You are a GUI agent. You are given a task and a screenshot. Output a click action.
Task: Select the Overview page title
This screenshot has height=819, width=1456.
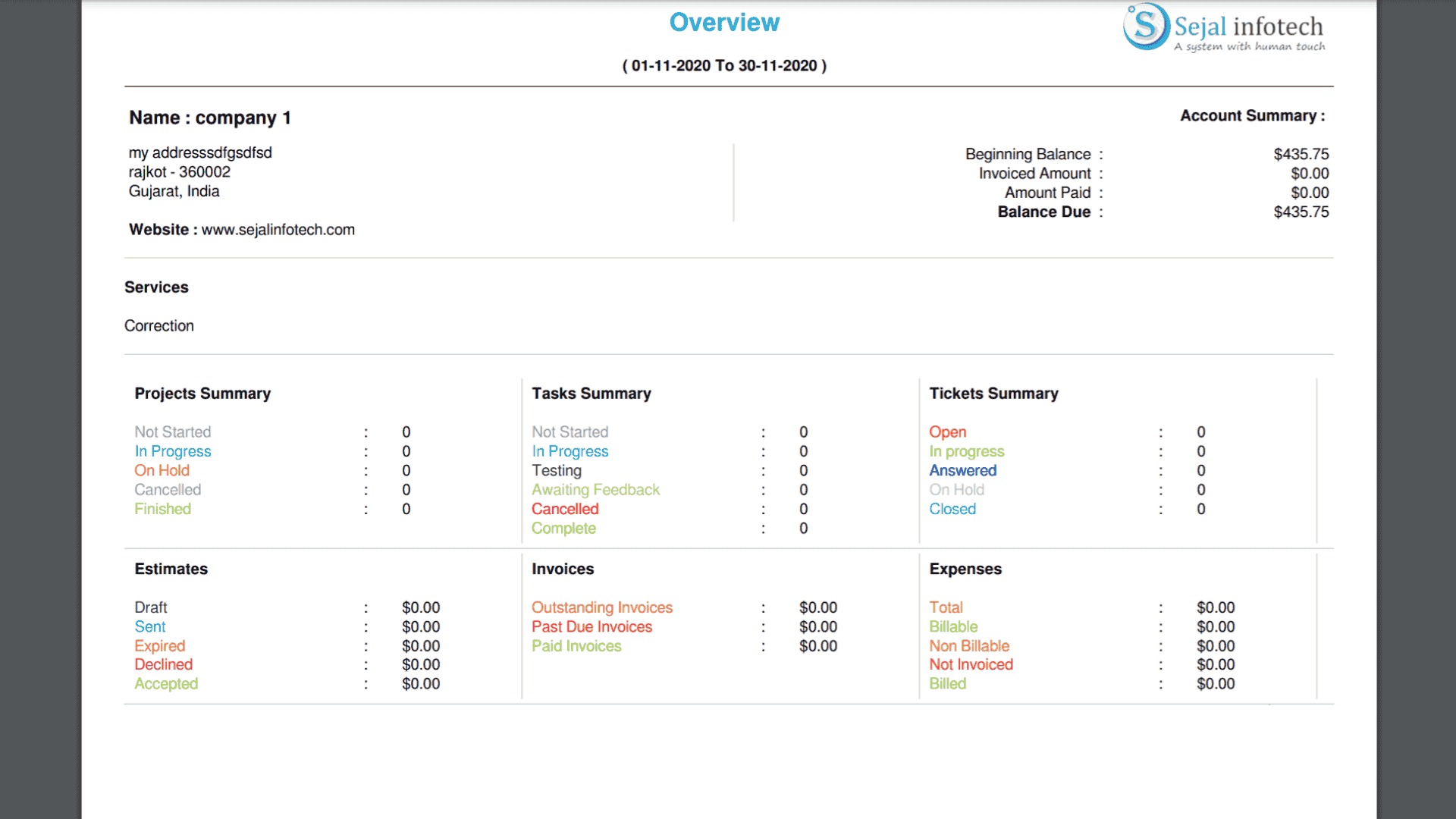point(724,22)
